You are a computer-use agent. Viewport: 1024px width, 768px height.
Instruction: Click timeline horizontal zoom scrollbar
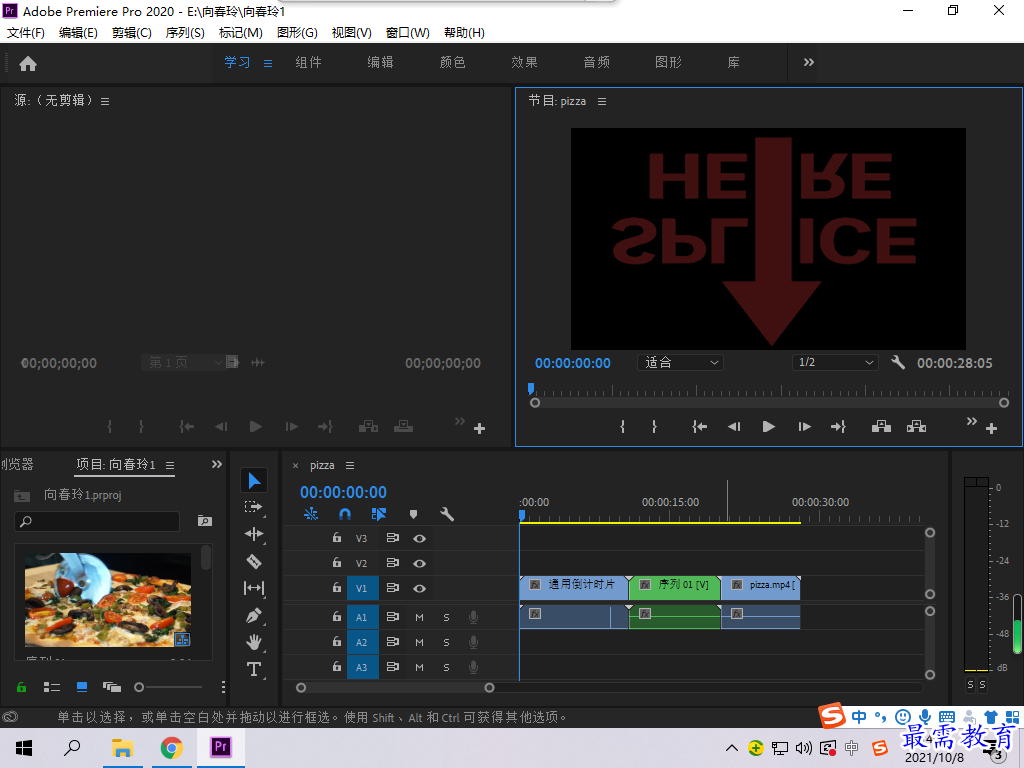(394, 688)
